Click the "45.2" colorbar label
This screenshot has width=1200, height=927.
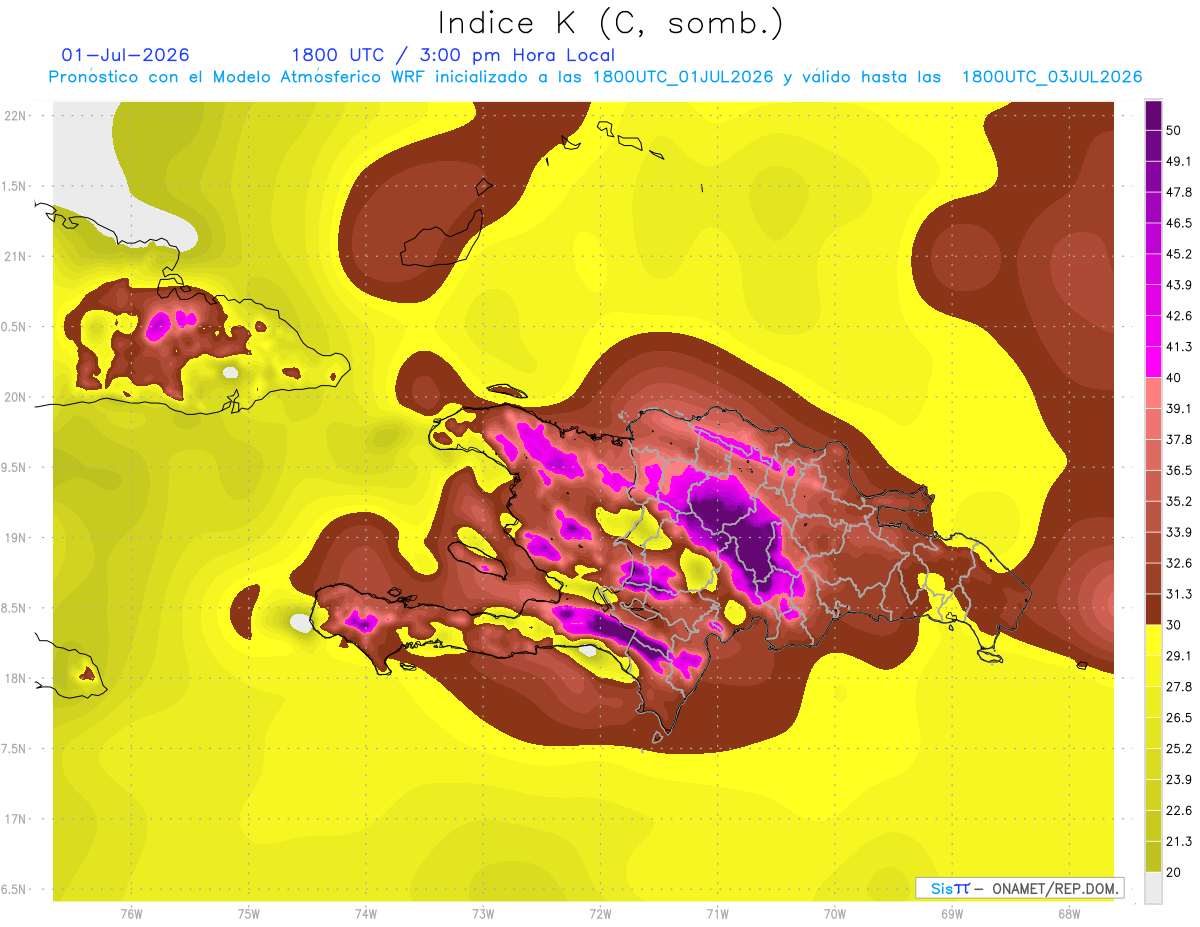tap(1179, 254)
